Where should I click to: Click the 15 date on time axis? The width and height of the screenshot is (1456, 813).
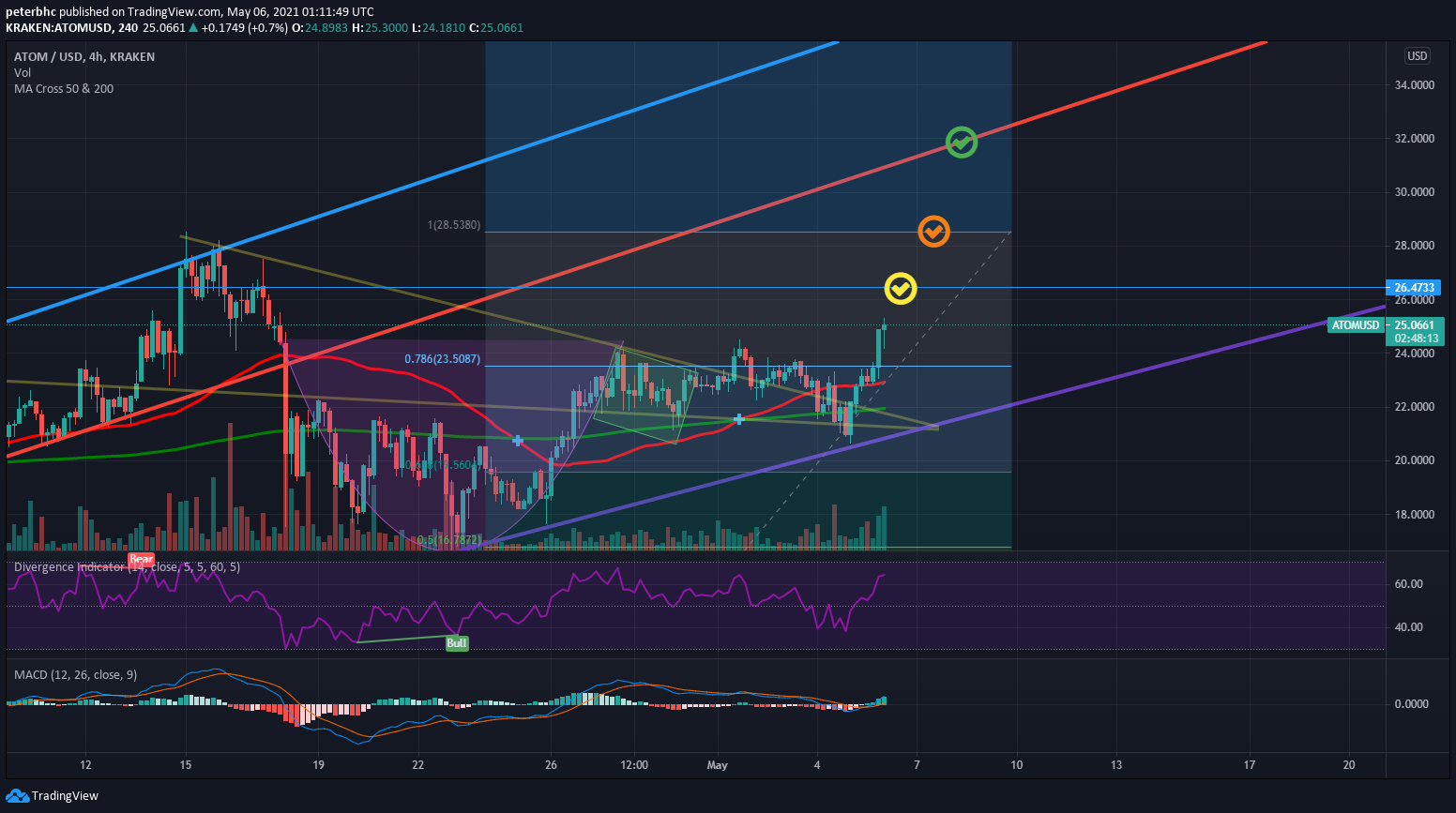coord(186,765)
